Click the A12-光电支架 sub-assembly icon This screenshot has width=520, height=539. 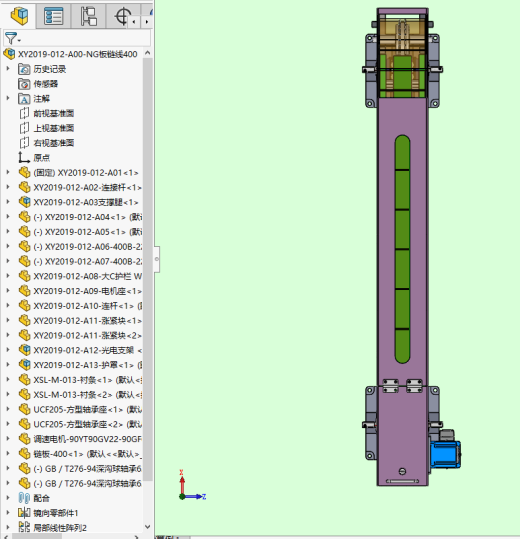(24, 350)
